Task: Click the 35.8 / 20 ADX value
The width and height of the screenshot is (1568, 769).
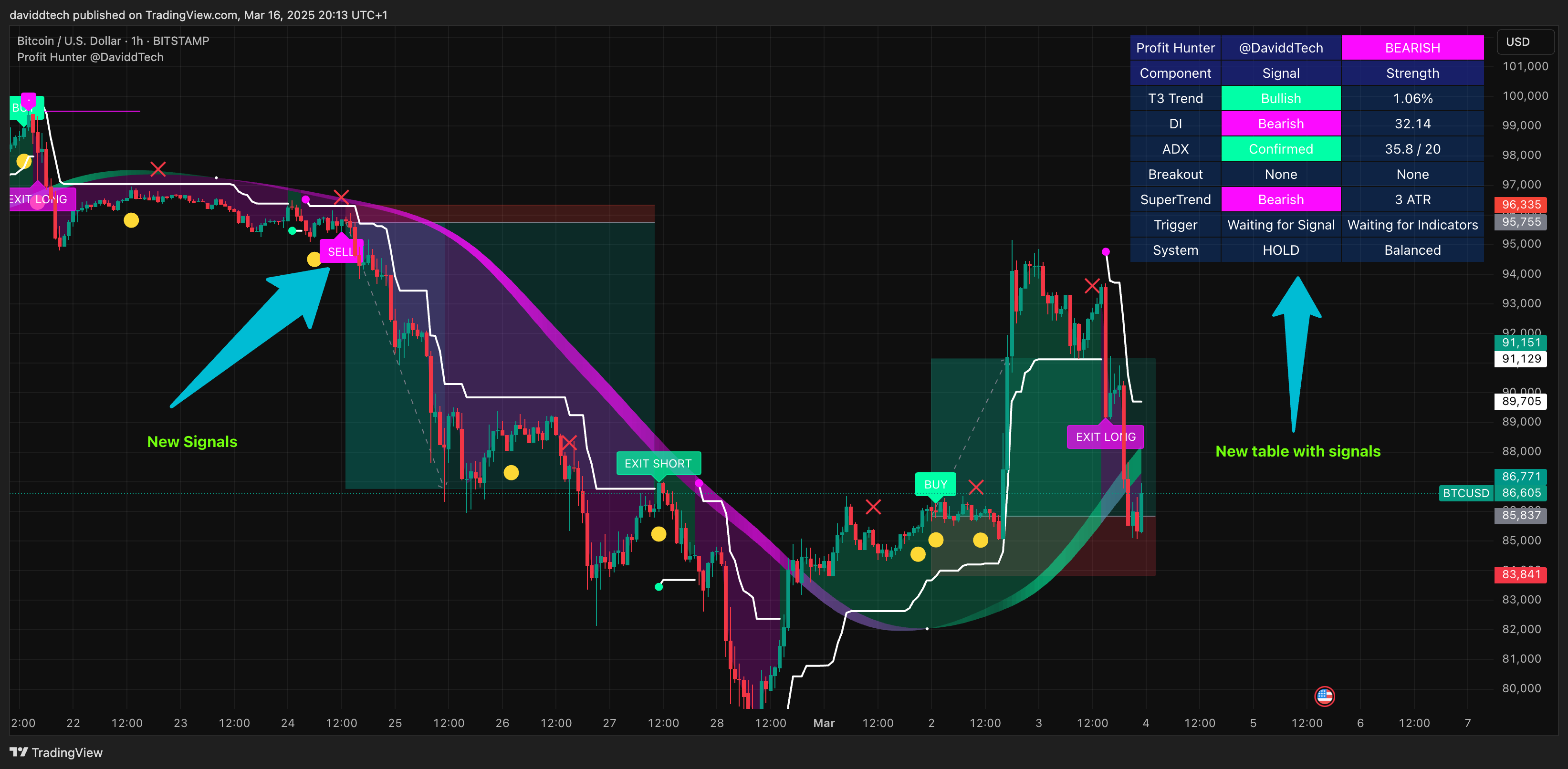Action: click(x=1412, y=149)
